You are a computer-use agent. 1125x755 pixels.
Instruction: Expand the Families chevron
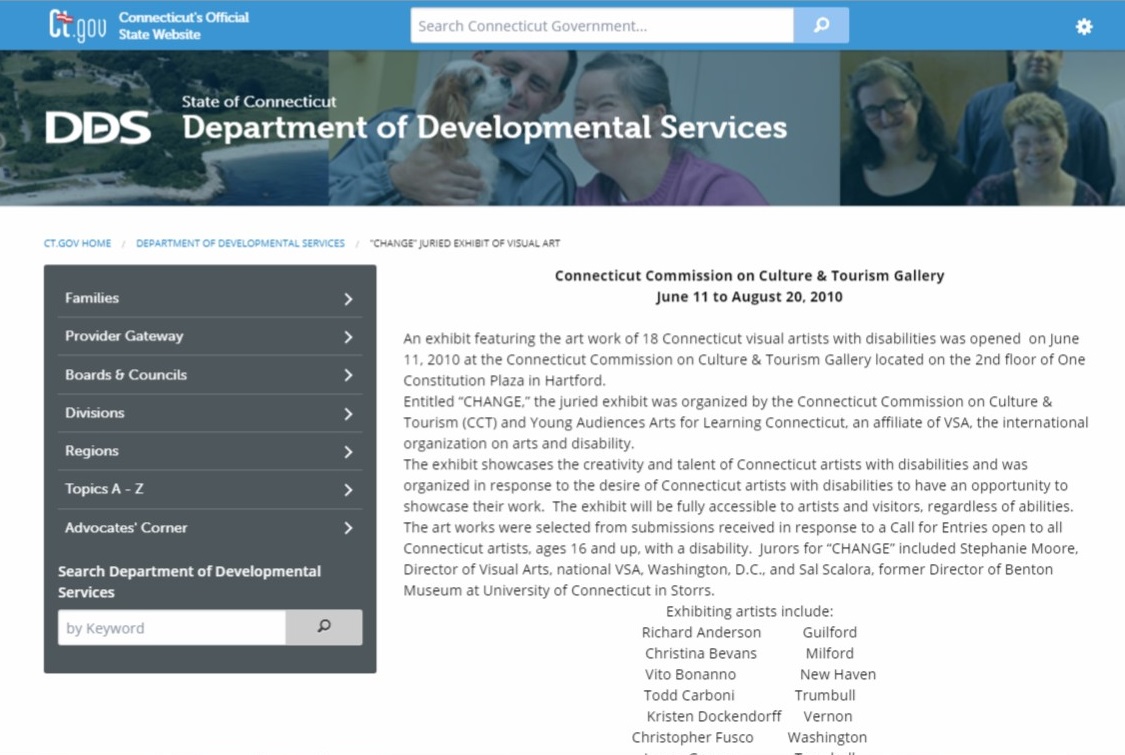pos(348,299)
